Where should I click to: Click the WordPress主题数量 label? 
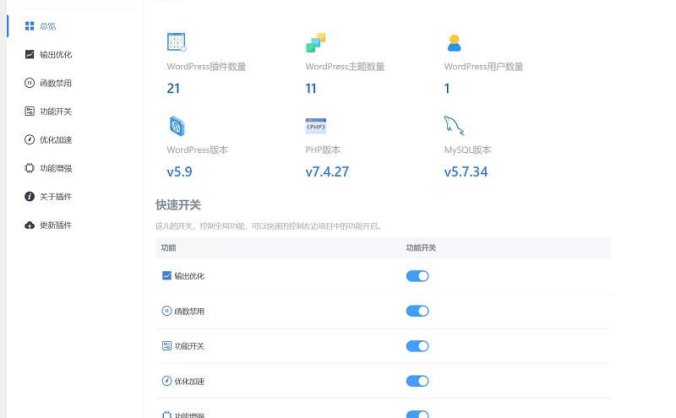345,66
